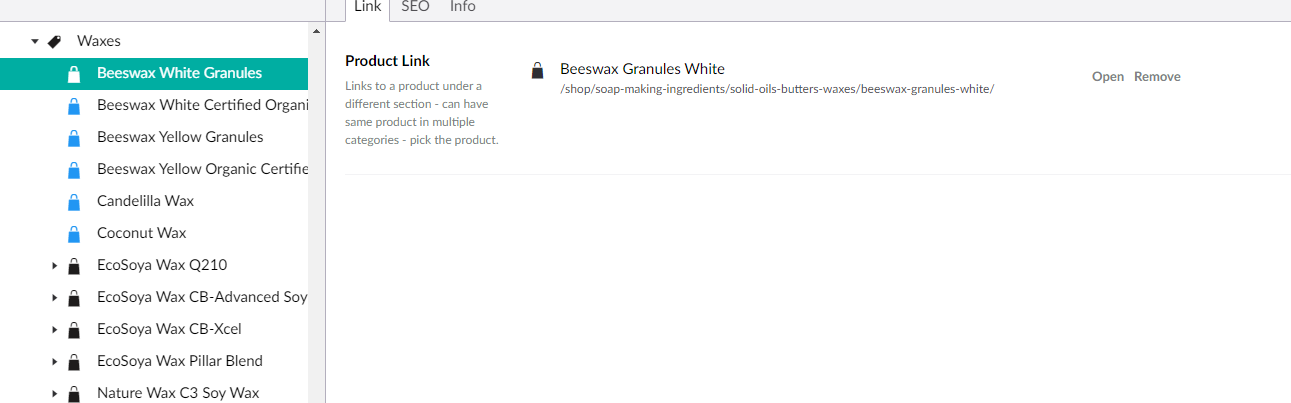The width and height of the screenshot is (1291, 403).
Task: Expand the EcoSoya Wax Q210 node
Action: tap(54, 266)
